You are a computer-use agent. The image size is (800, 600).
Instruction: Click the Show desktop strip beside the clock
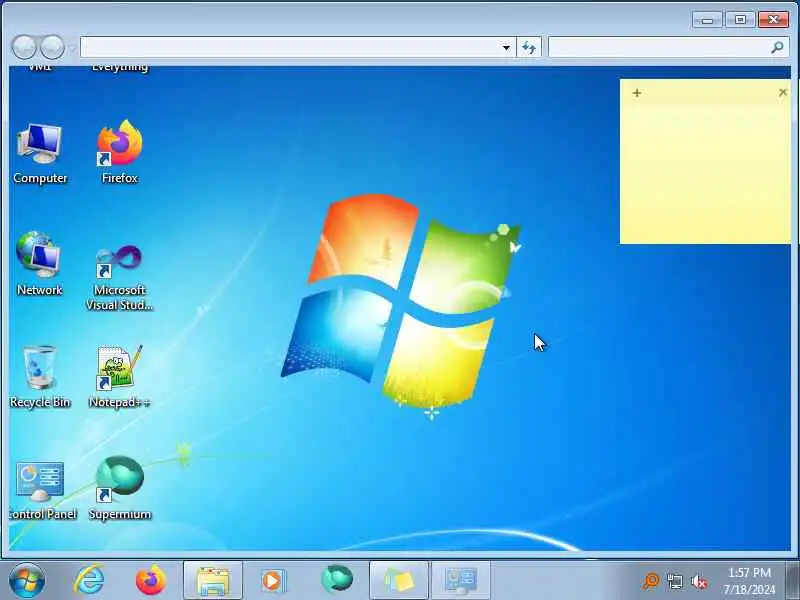point(793,580)
